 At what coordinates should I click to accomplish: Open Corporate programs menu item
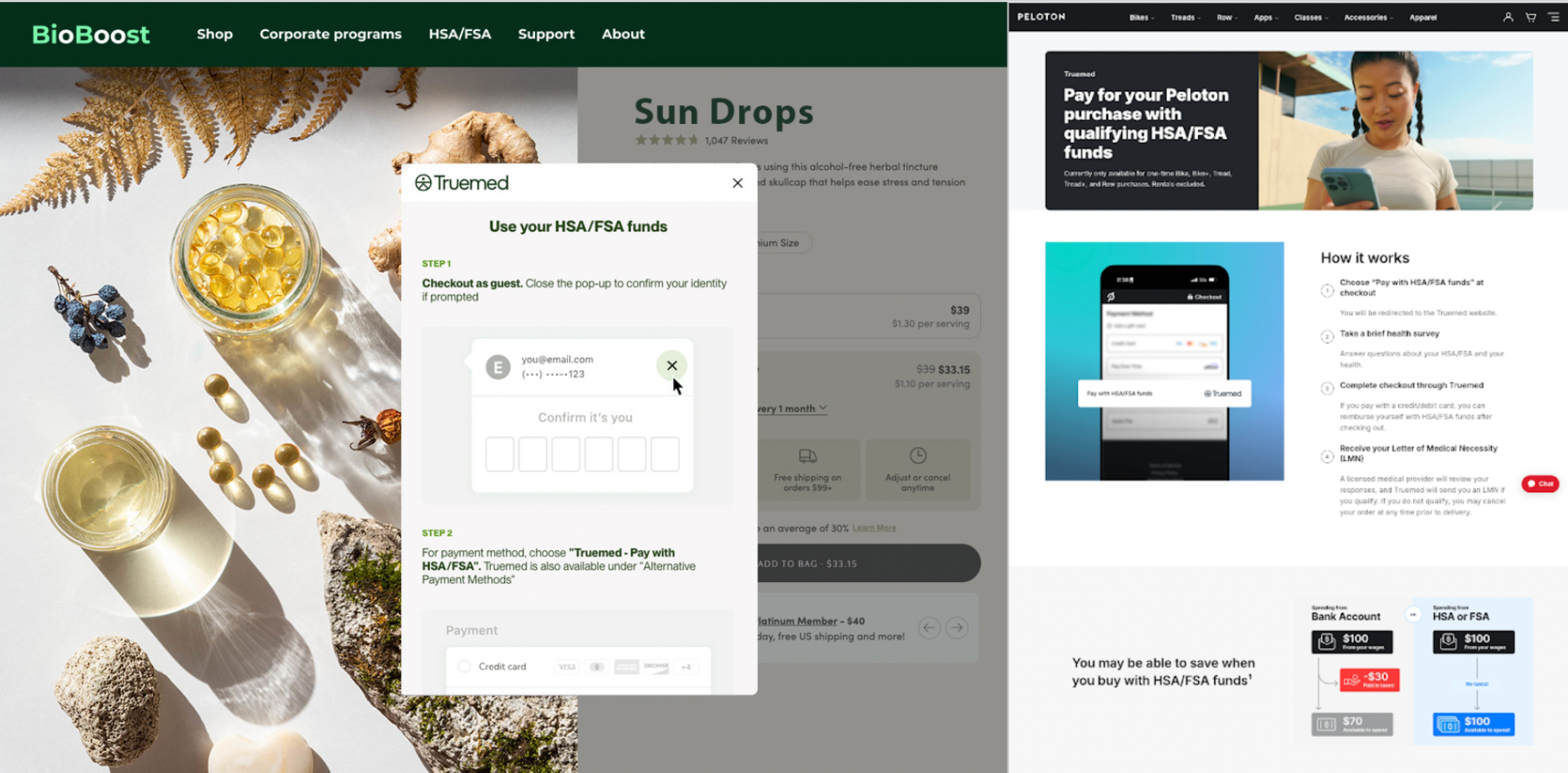click(x=330, y=34)
